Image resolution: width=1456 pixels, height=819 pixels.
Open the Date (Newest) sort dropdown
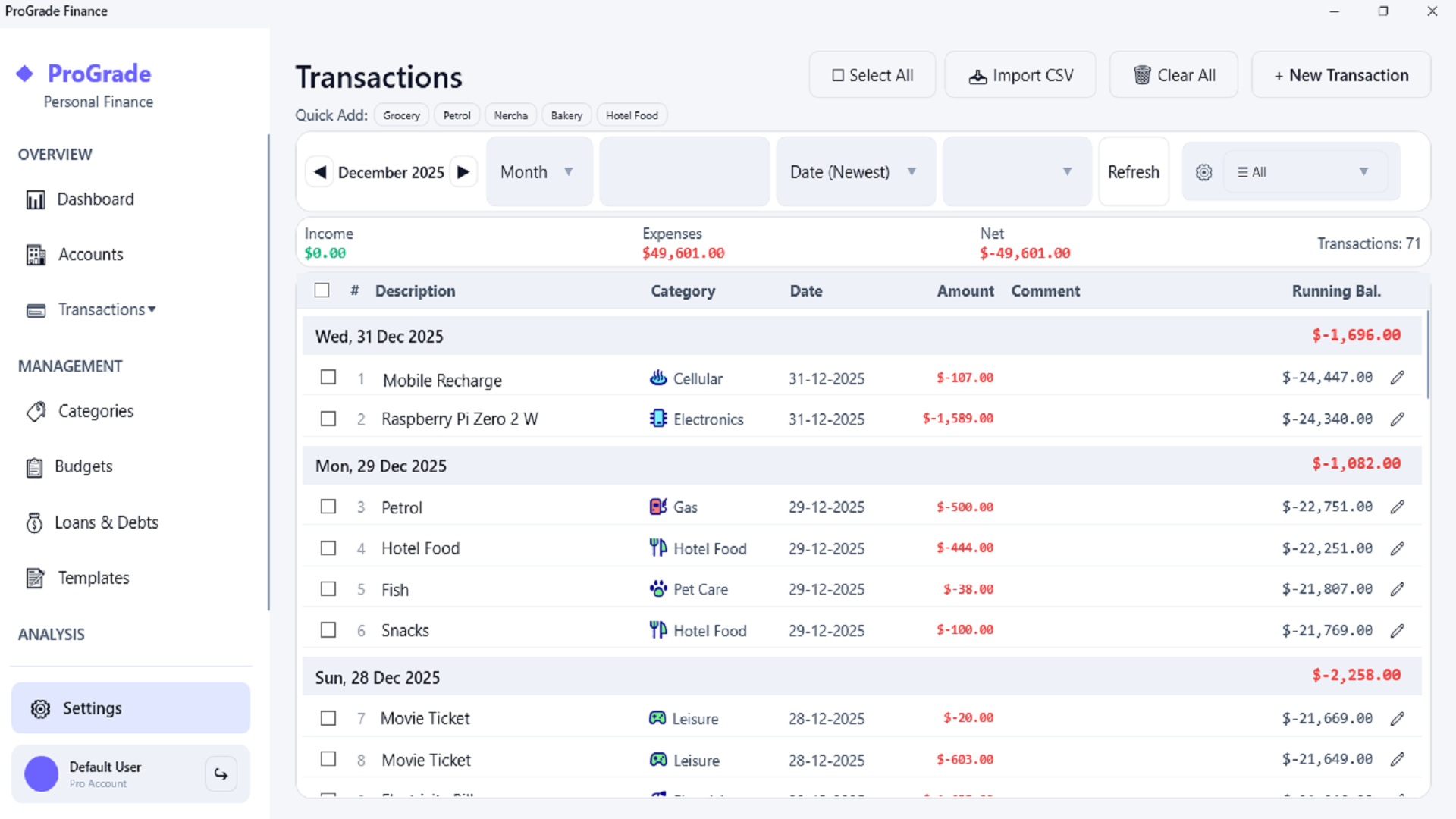click(x=855, y=172)
